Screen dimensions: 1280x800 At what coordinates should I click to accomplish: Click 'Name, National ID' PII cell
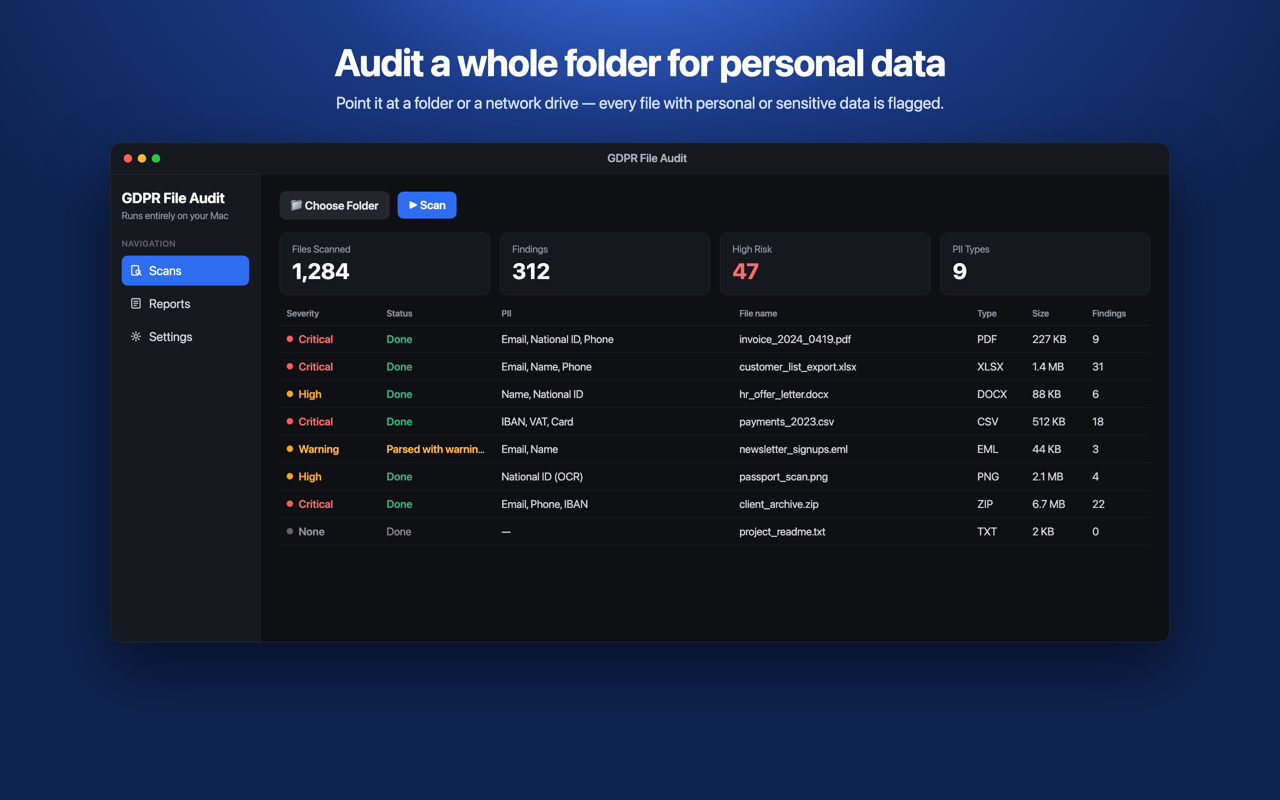(542, 394)
